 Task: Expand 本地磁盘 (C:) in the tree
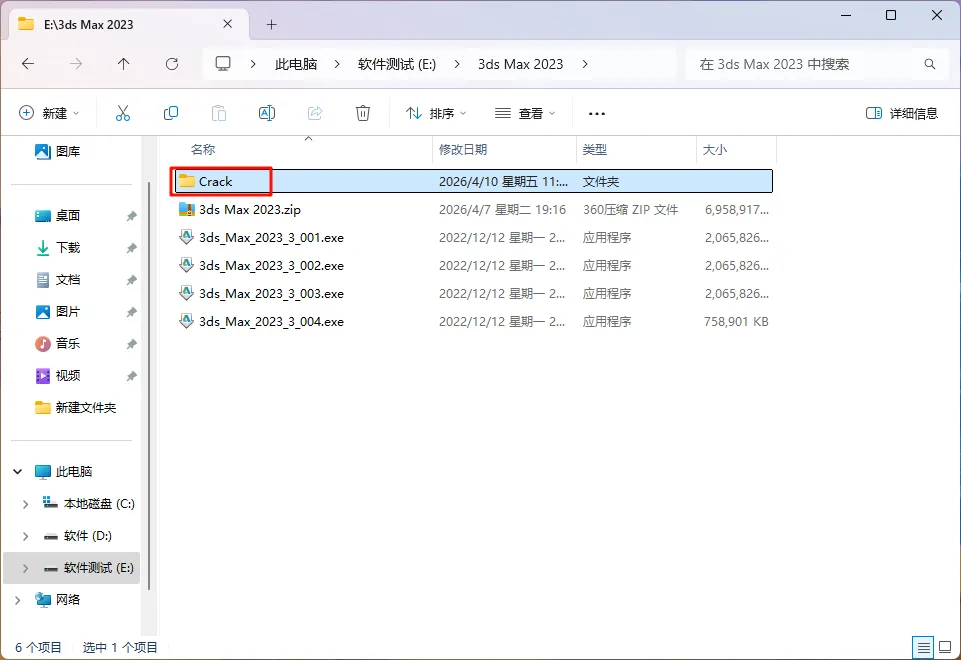25,504
